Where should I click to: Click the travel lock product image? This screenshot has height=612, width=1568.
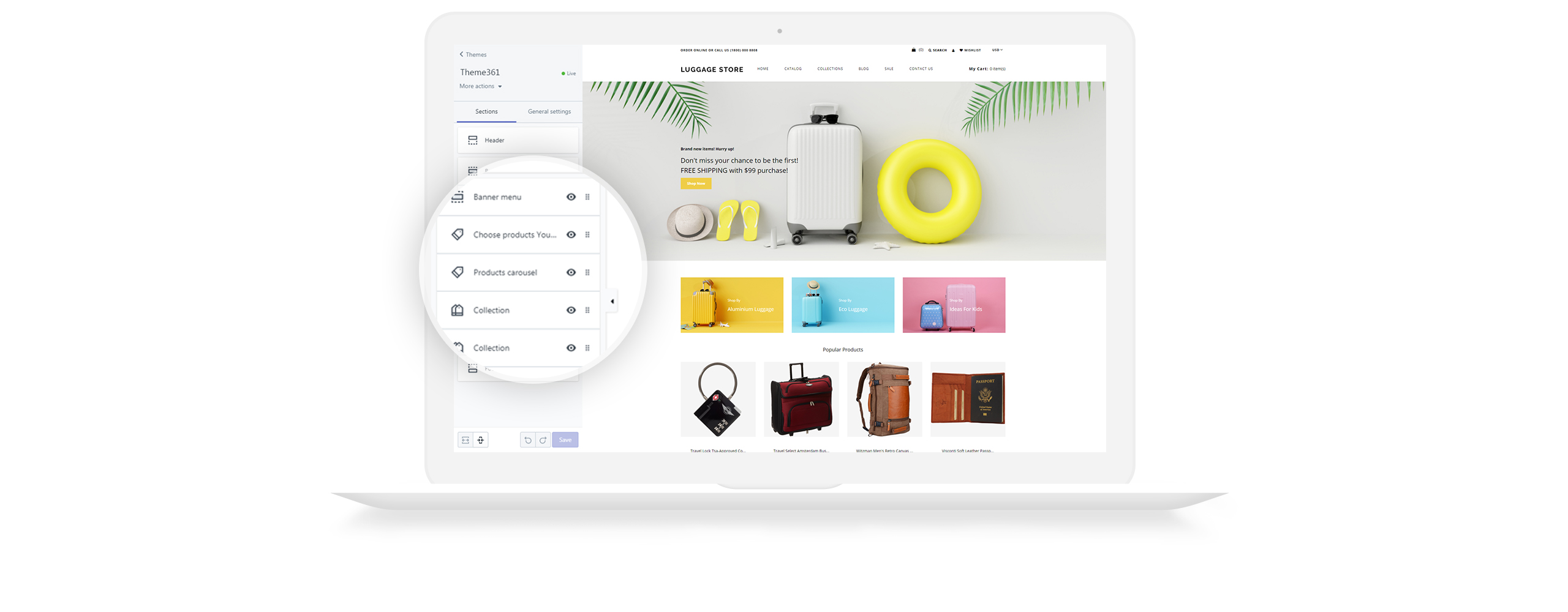pyautogui.click(x=718, y=400)
